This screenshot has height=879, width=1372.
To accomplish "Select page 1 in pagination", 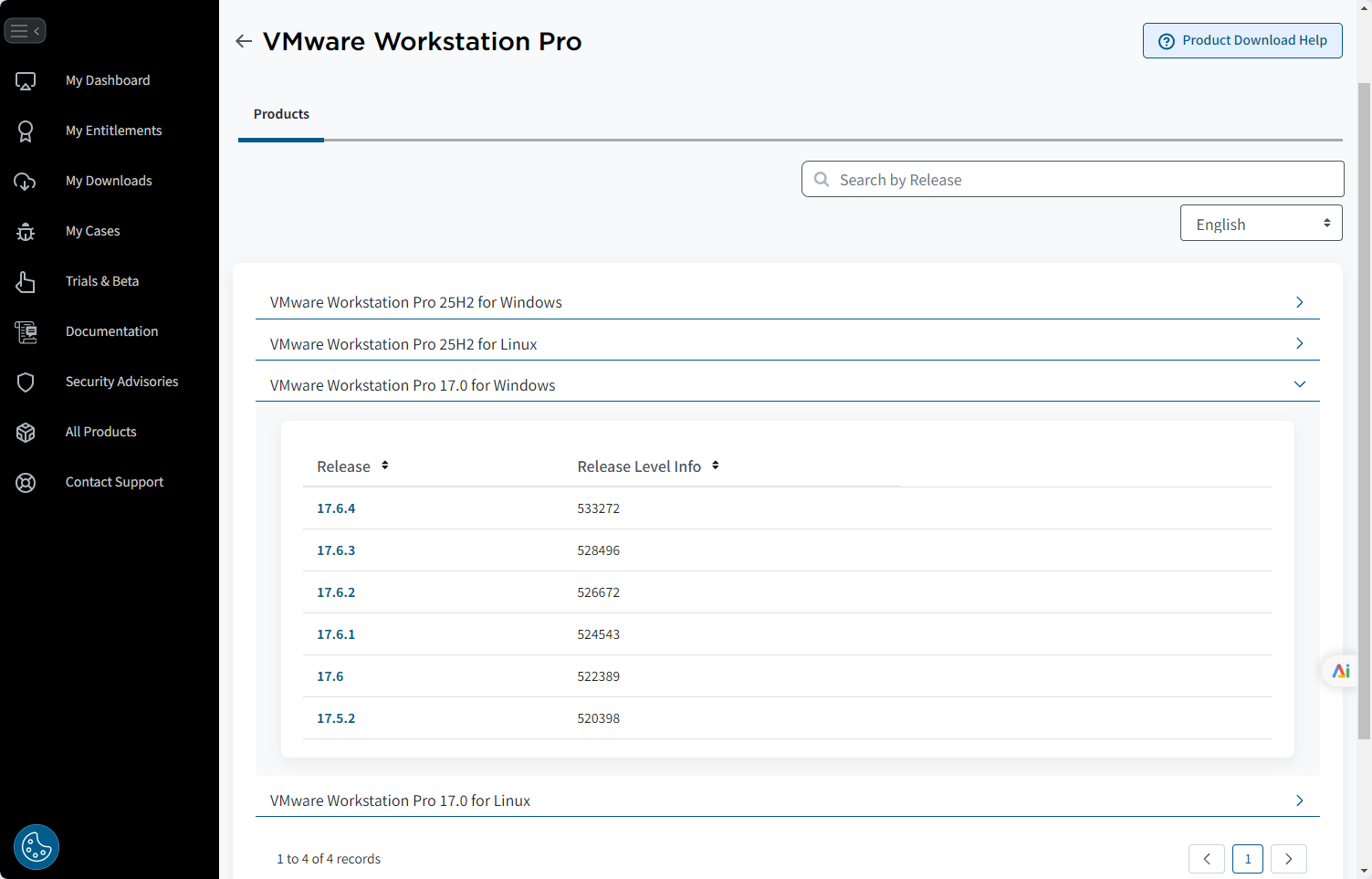I will pyautogui.click(x=1248, y=859).
